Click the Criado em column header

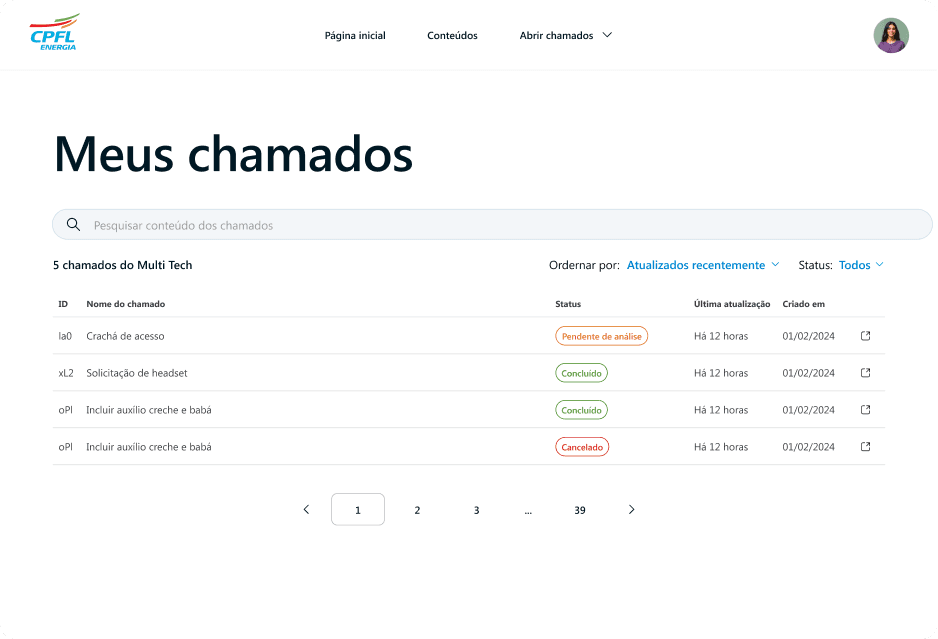[803, 304]
